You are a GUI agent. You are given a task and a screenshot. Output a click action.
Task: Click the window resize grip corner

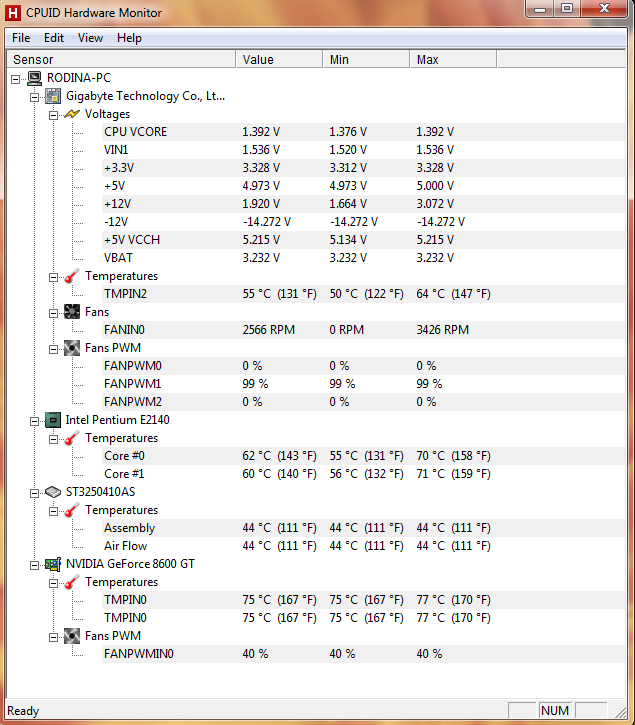pyautogui.click(x=620, y=712)
